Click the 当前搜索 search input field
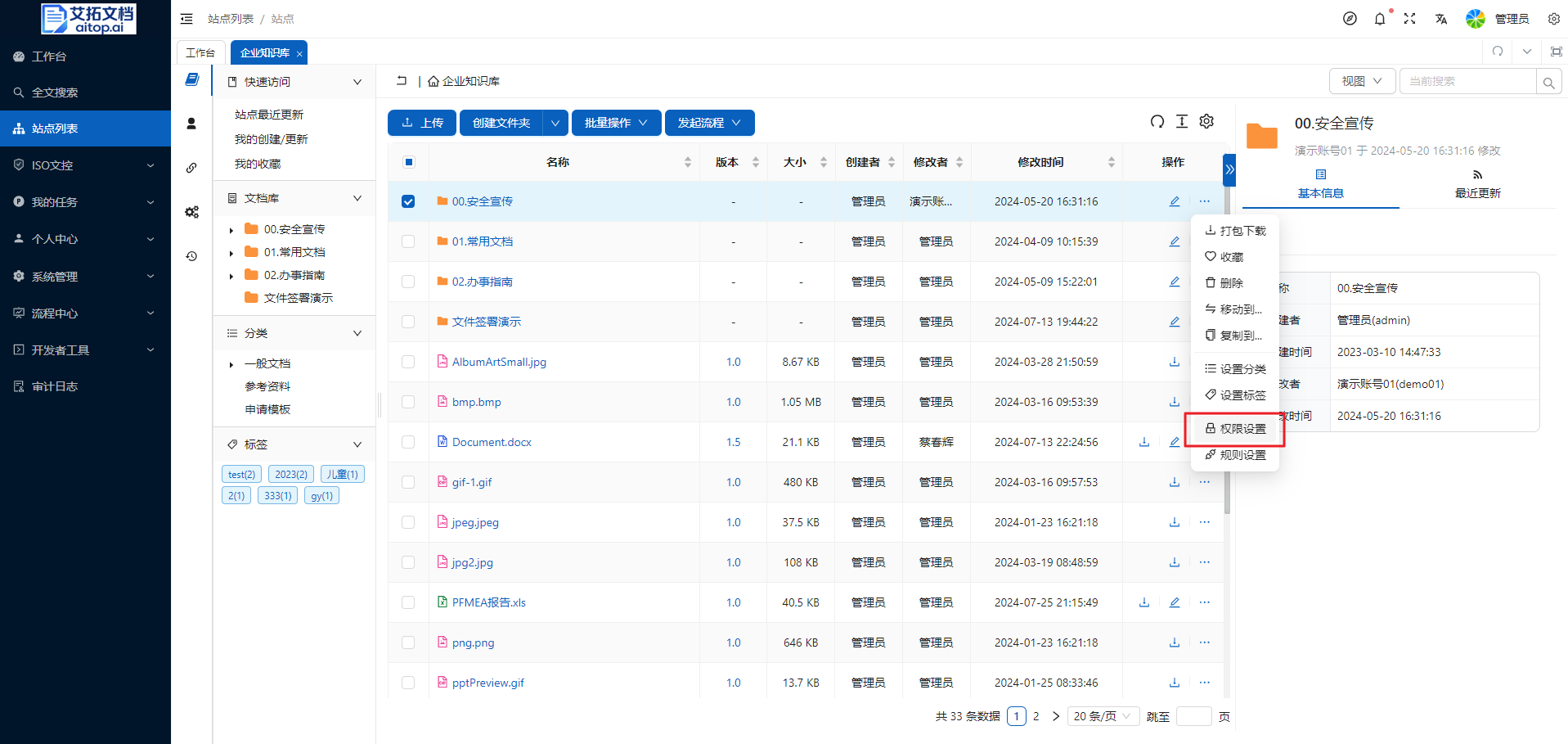The image size is (1568, 744). (1467, 81)
